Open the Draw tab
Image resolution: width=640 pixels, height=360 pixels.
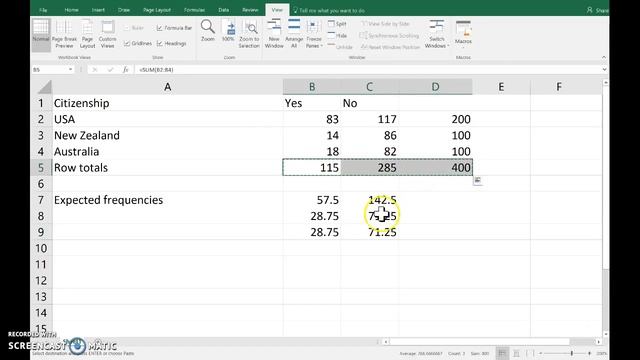click(124, 10)
